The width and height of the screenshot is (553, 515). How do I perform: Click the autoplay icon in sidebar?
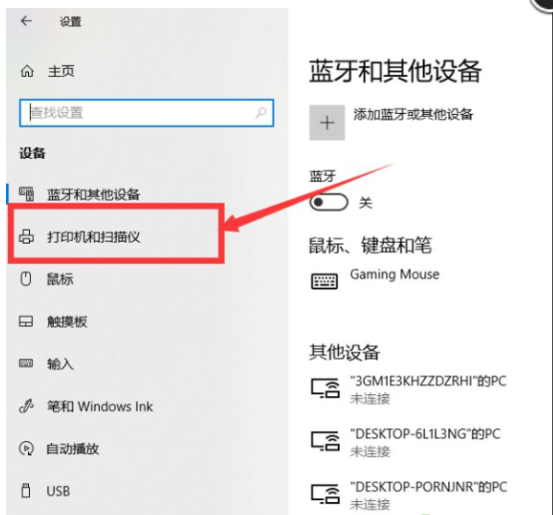click(x=26, y=448)
